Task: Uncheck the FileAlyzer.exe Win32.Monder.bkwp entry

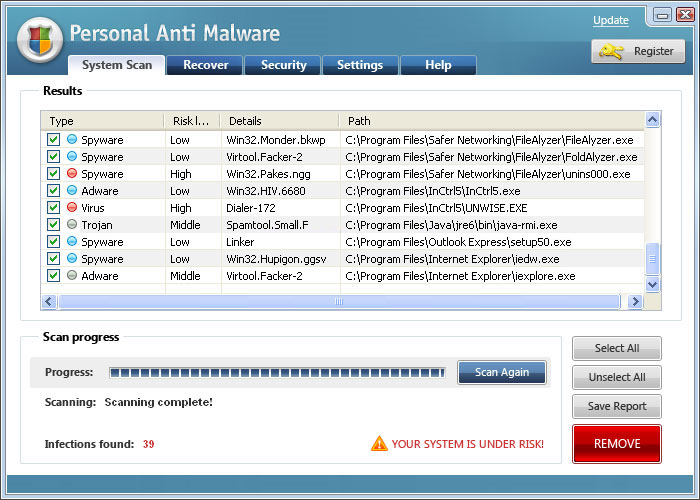Action: coord(53,139)
